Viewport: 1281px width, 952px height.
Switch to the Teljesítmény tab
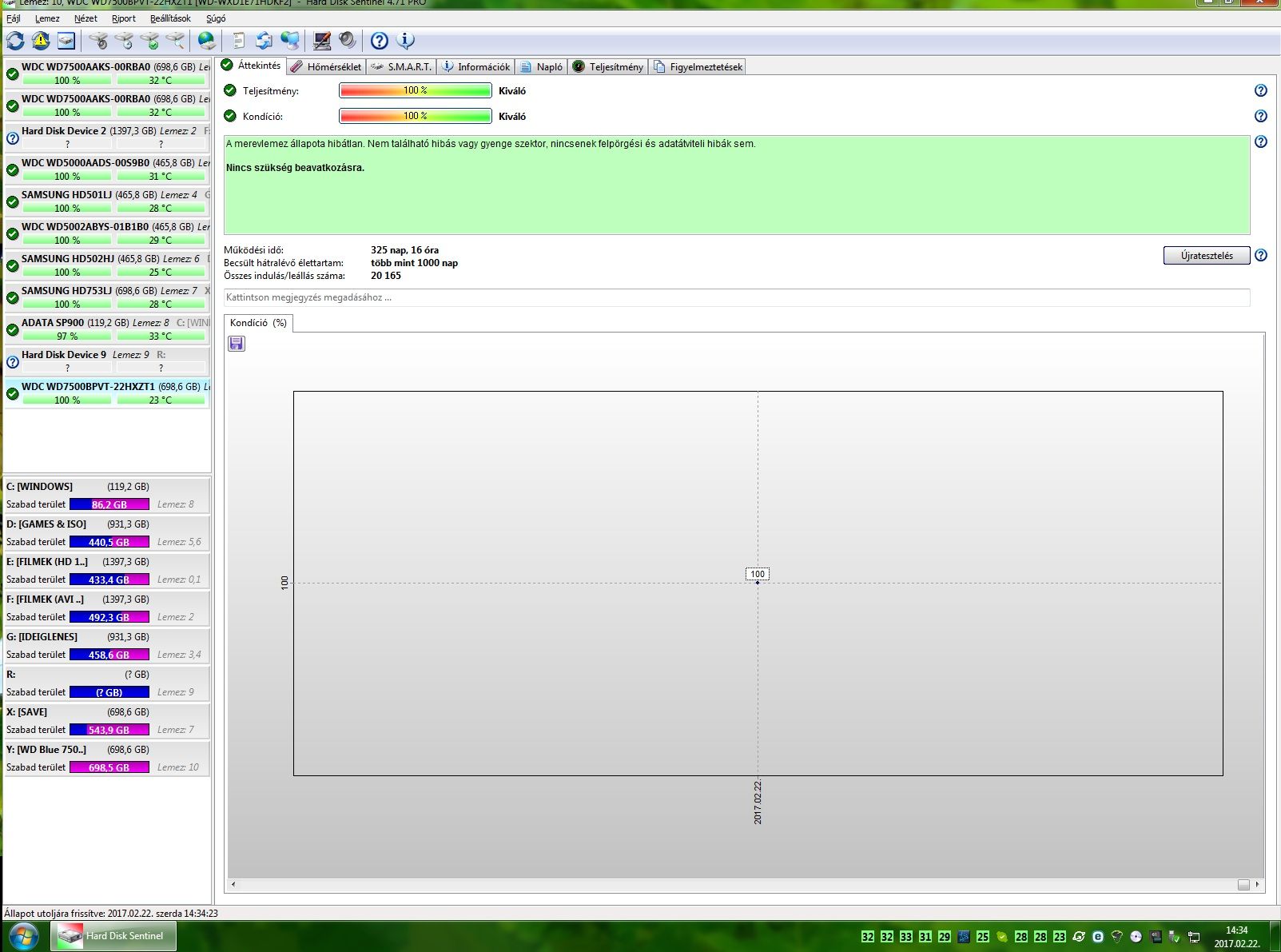click(x=608, y=67)
